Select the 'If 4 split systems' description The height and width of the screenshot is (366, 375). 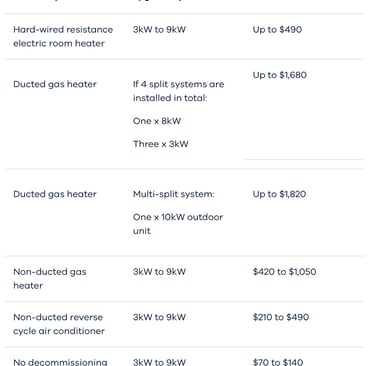[x=178, y=91]
